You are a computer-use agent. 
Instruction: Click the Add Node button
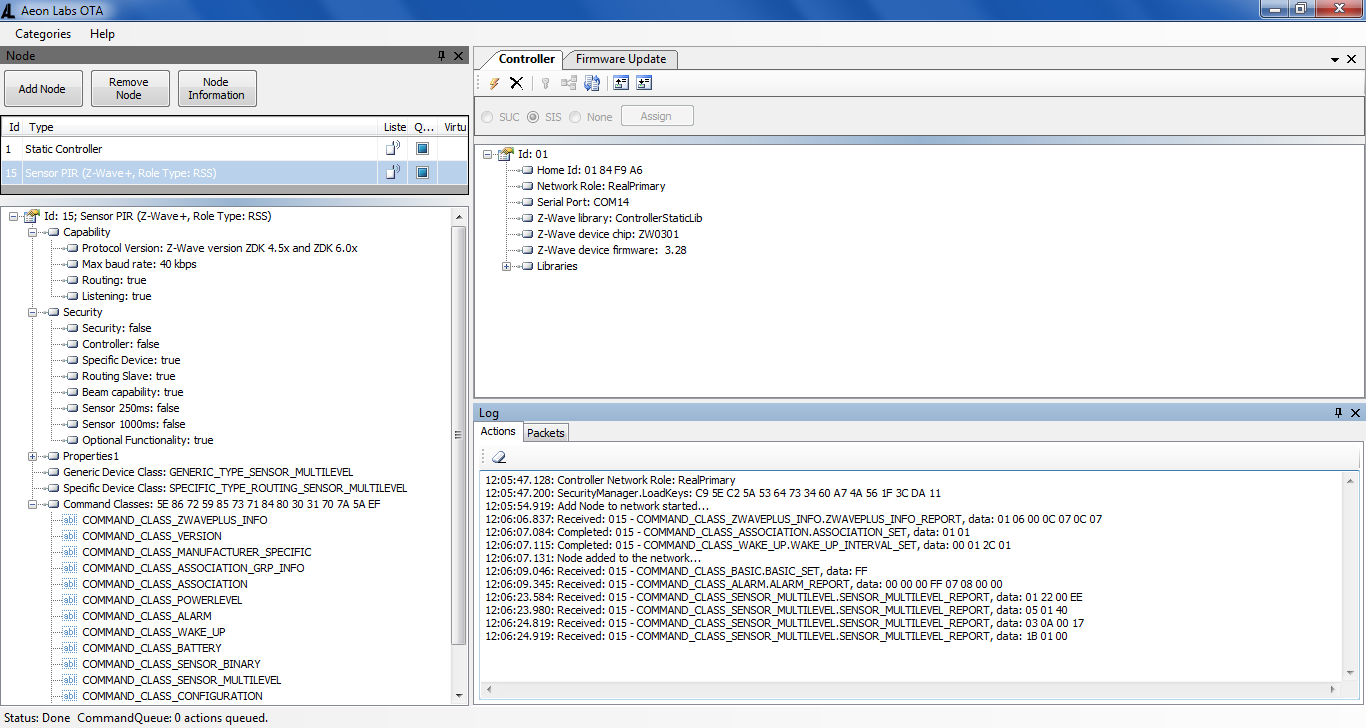pos(42,89)
